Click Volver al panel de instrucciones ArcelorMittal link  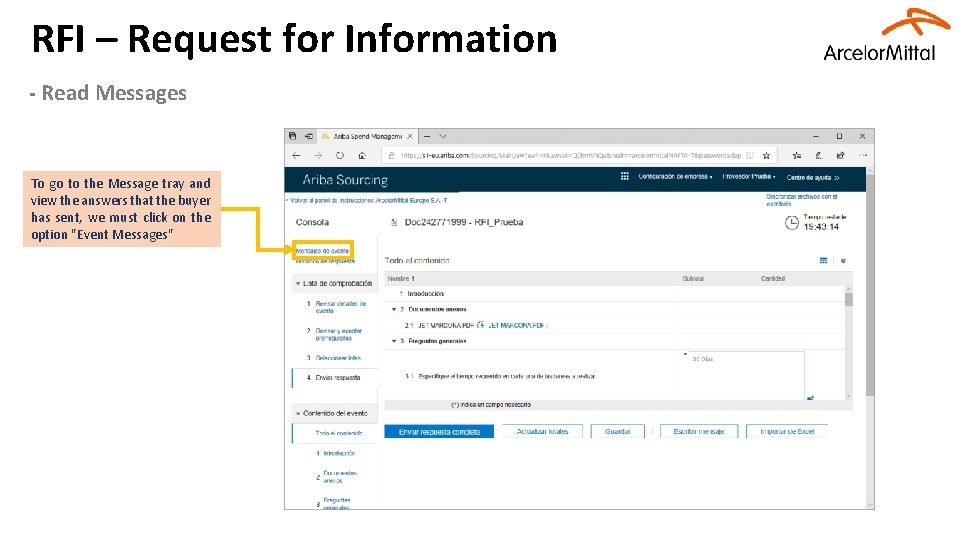(368, 200)
